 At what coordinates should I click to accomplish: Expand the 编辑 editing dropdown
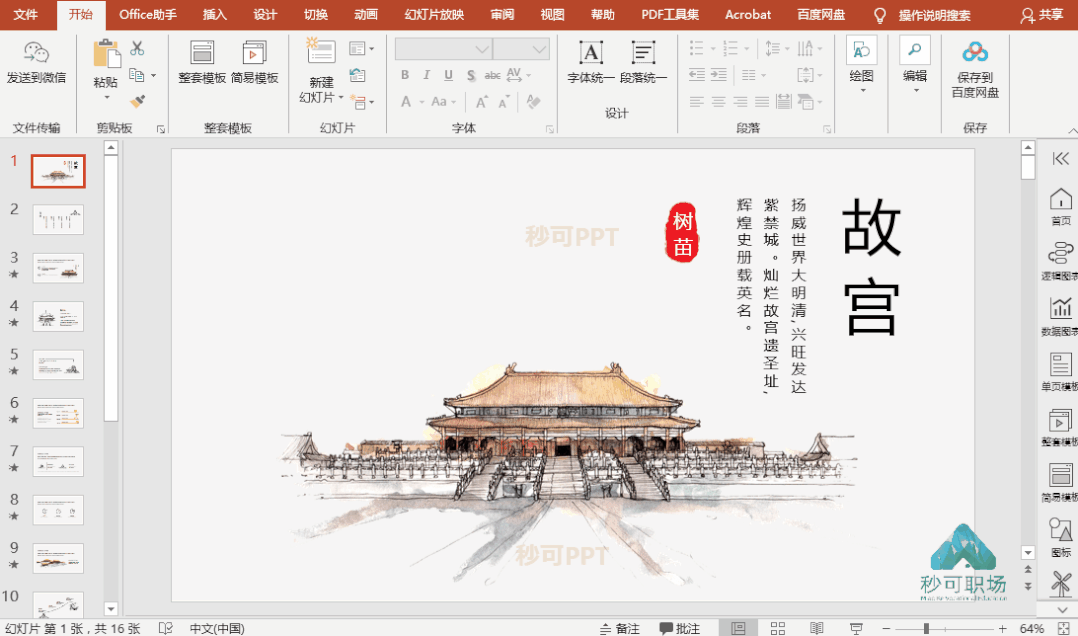pos(916,90)
